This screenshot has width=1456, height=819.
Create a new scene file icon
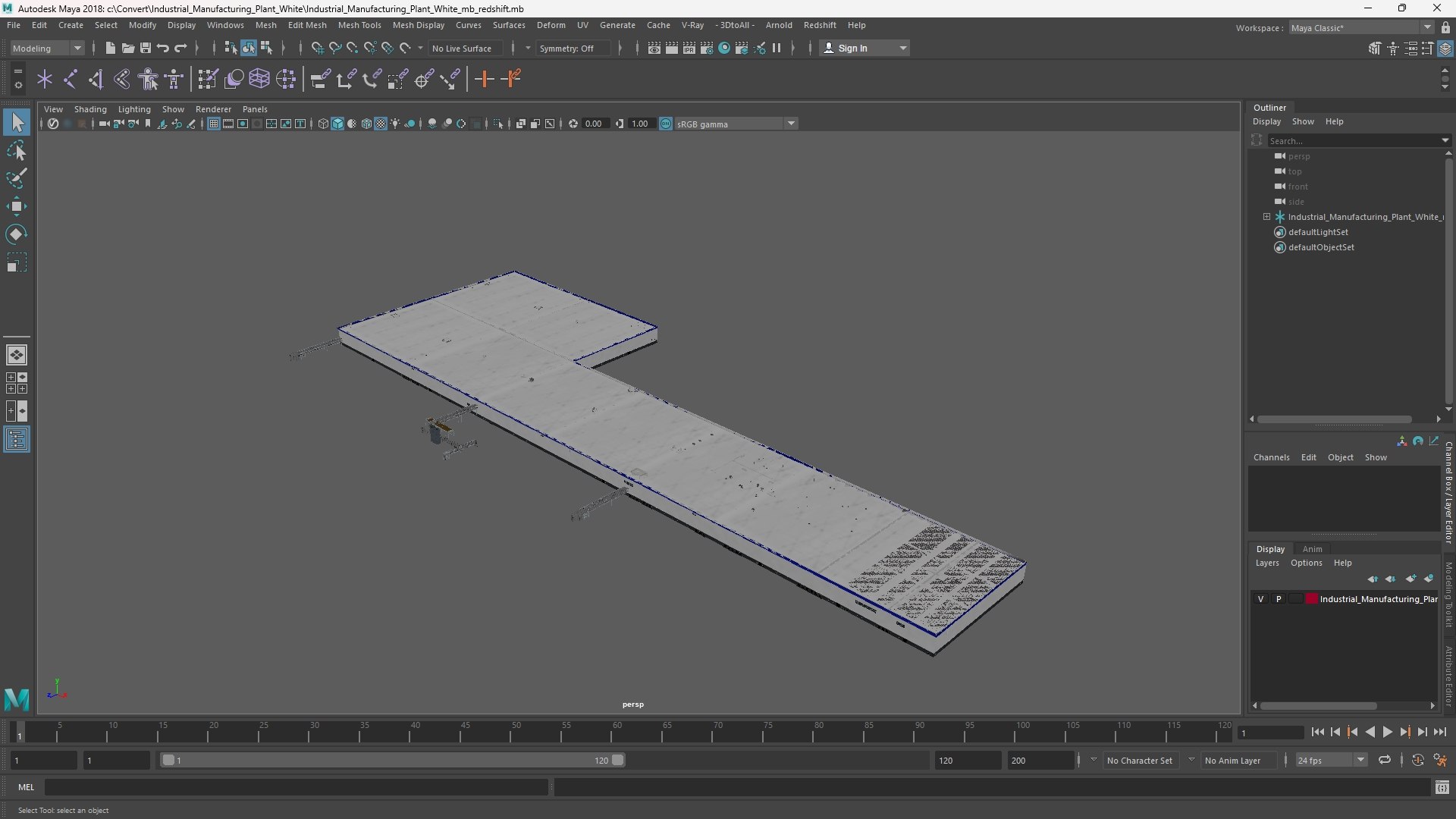coord(110,48)
